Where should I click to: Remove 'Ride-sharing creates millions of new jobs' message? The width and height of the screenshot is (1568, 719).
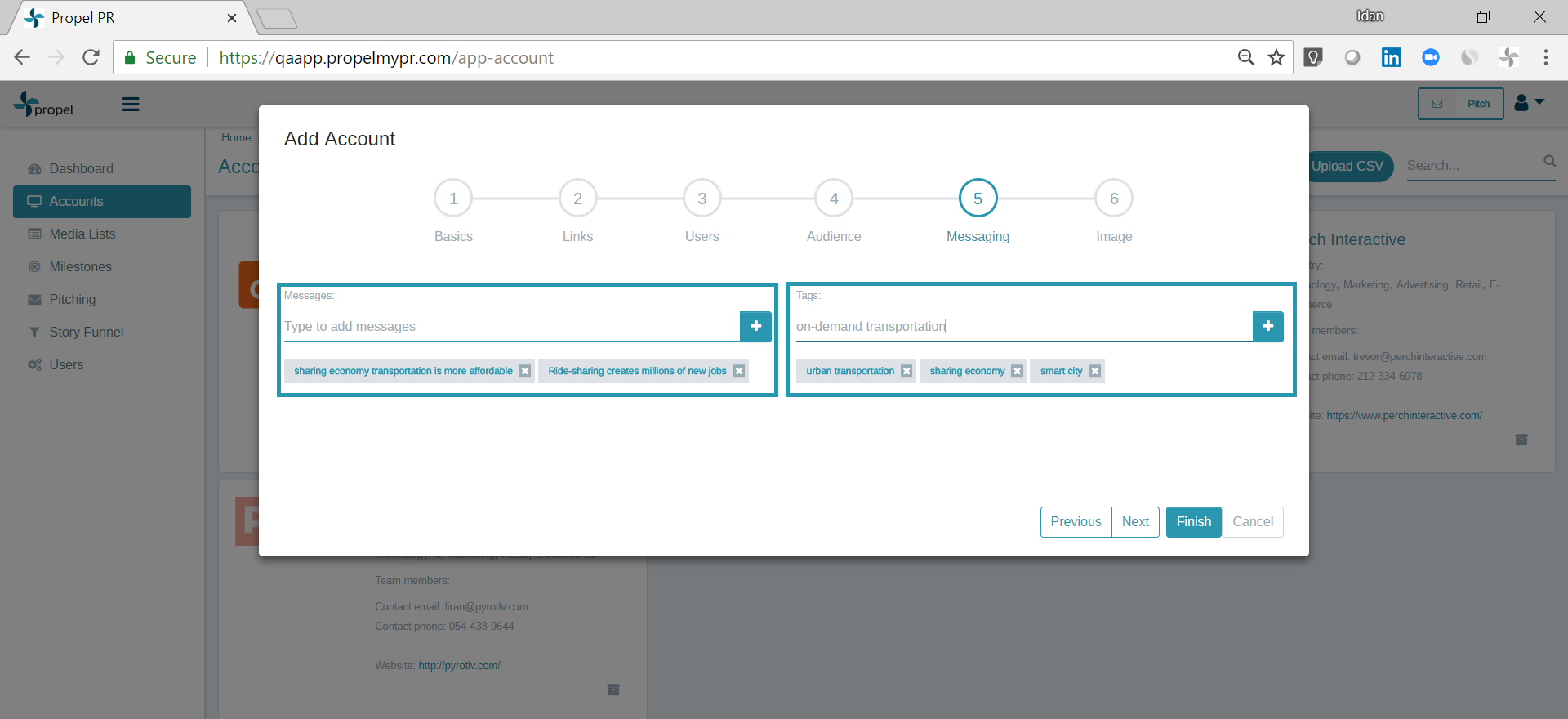point(739,371)
